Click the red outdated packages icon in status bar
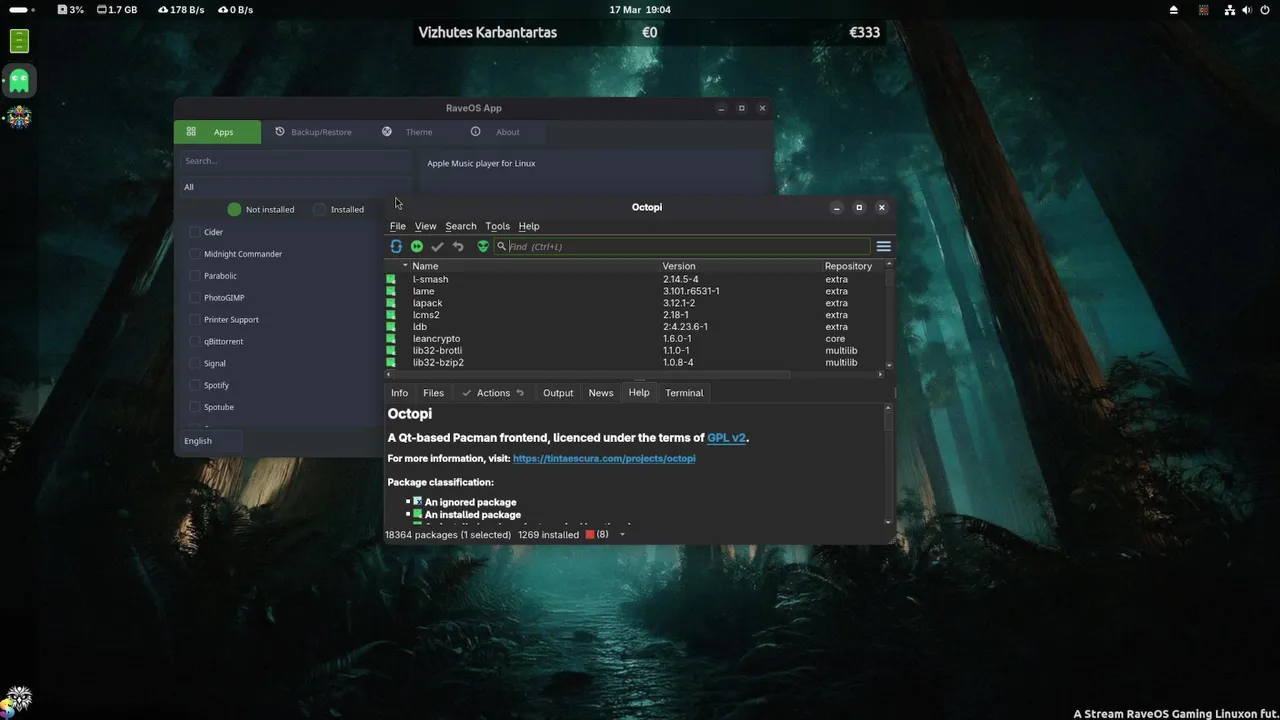The image size is (1280, 720). coord(590,535)
